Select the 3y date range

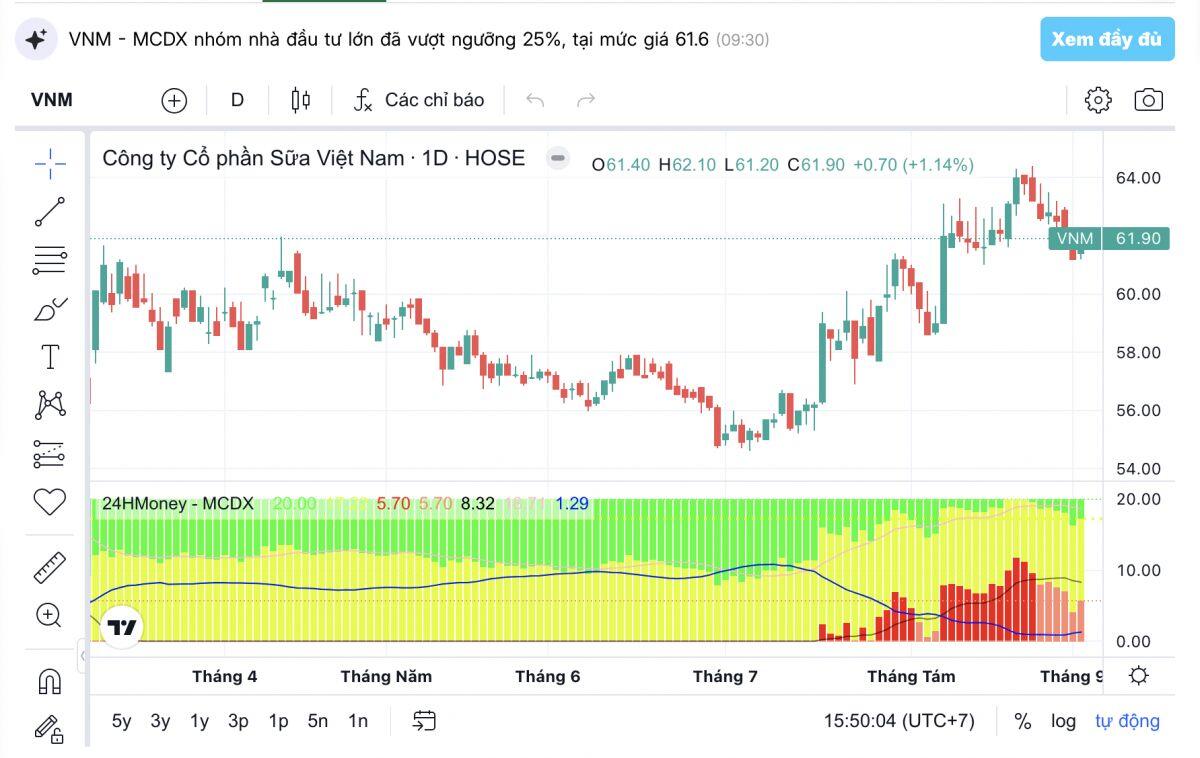[x=160, y=721]
